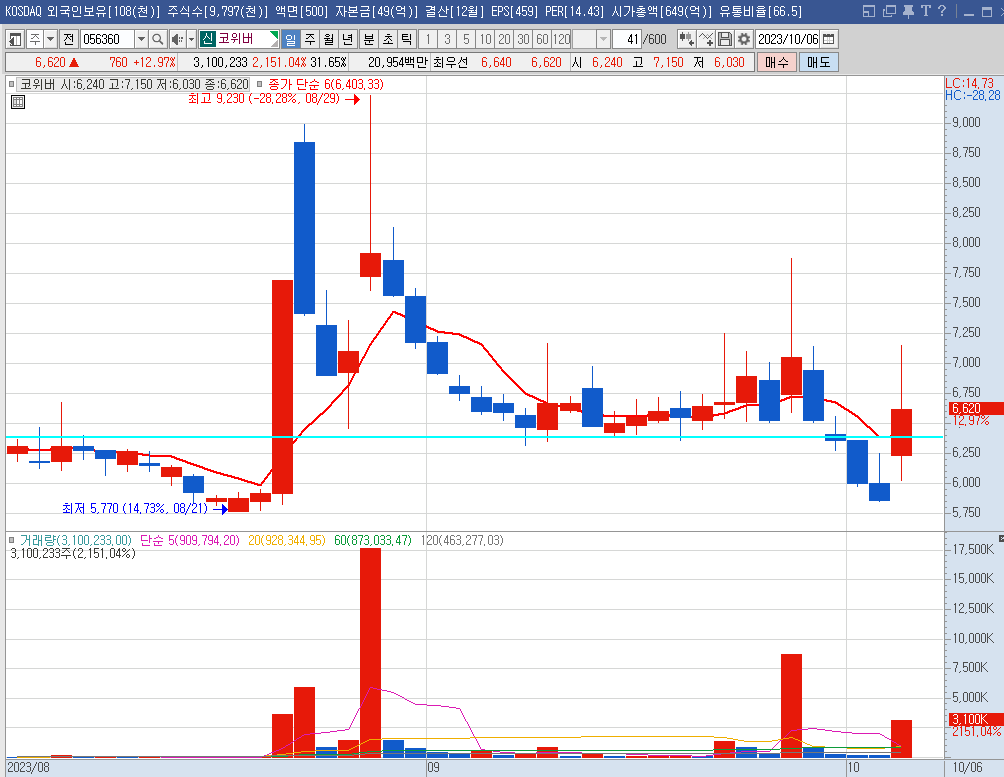This screenshot has width=1004, height=777.
Task: Open stock search with the magnifier icon
Action: 158,39
